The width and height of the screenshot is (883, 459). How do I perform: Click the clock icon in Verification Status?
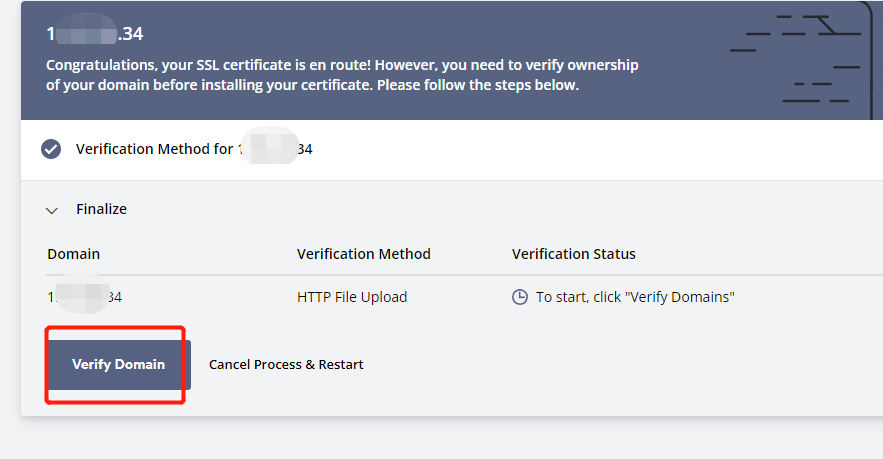click(519, 297)
